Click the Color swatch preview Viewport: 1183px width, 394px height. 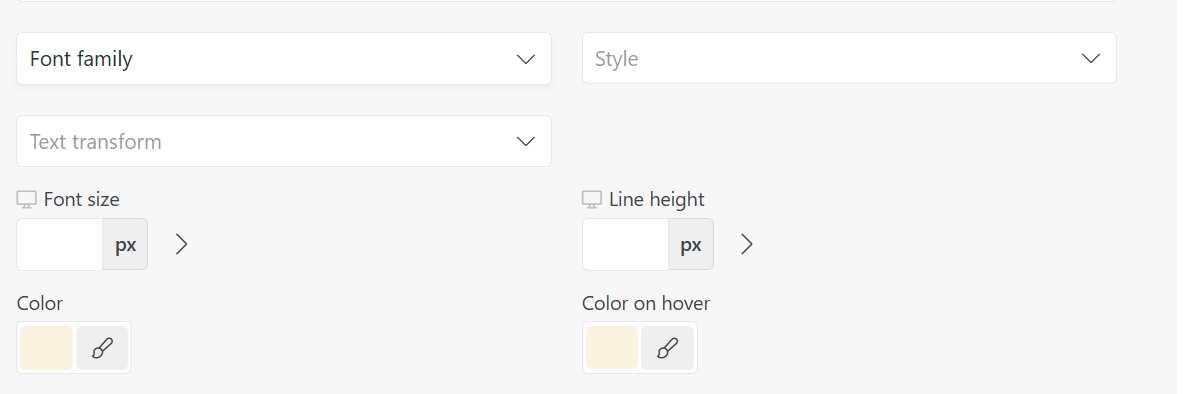47,348
